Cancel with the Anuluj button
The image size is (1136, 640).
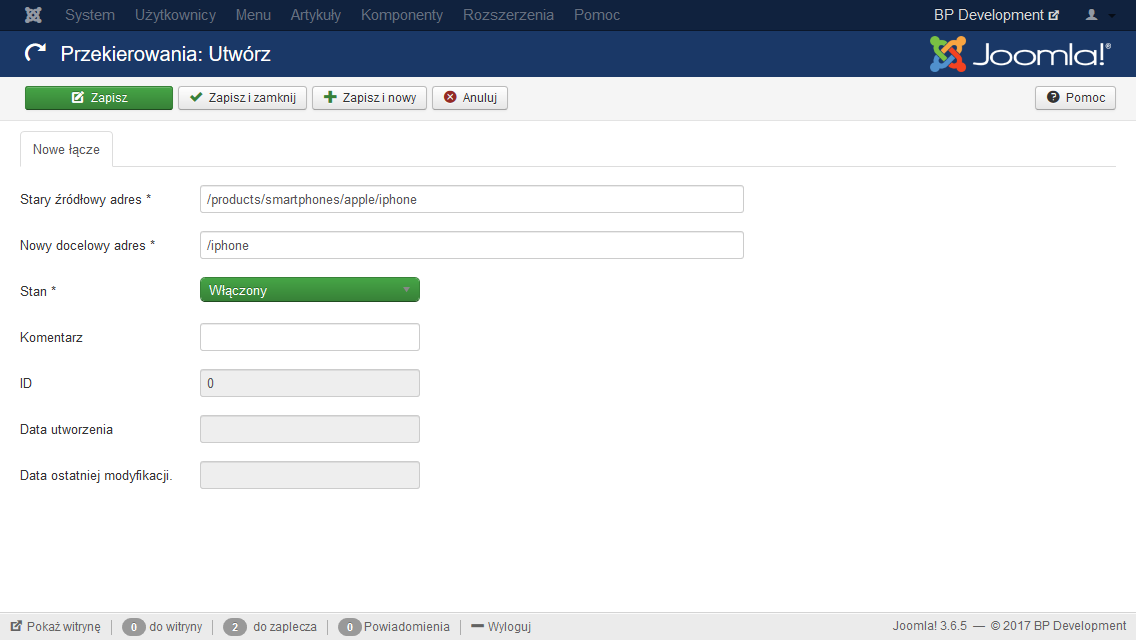(x=470, y=98)
